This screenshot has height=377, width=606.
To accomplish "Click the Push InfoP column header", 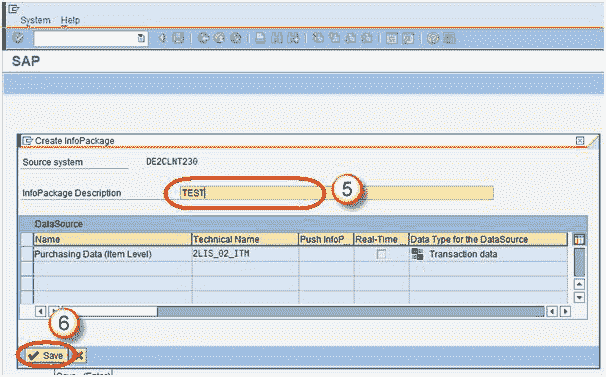I will (326, 239).
